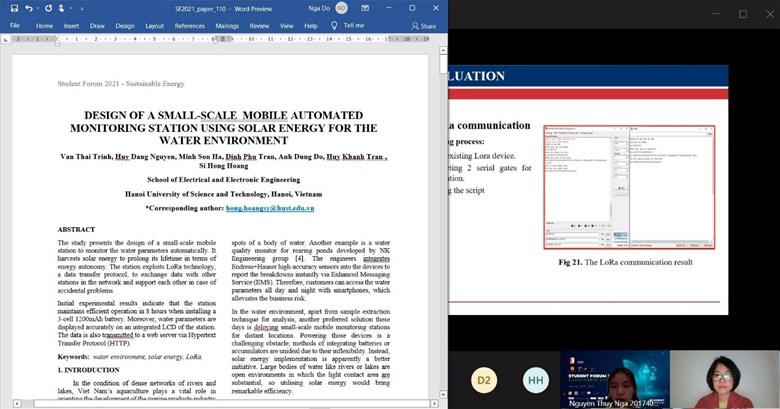The height and width of the screenshot is (409, 780).
Task: Select the D2 participant avatar
Action: click(x=484, y=381)
